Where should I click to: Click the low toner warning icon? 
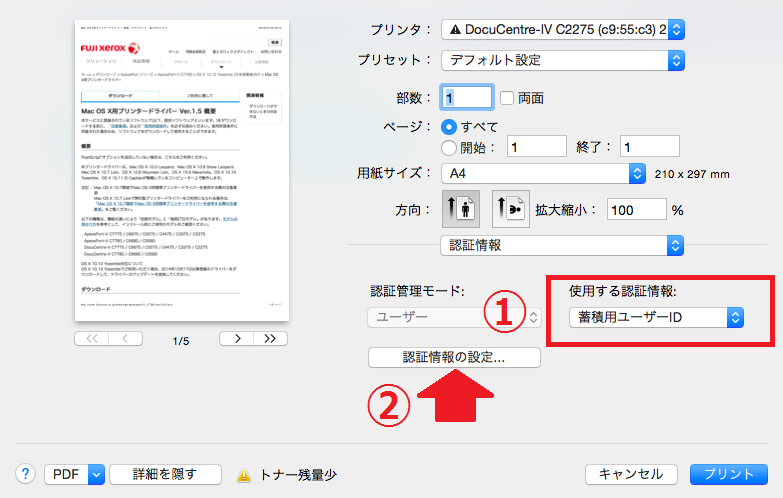[x=243, y=476]
